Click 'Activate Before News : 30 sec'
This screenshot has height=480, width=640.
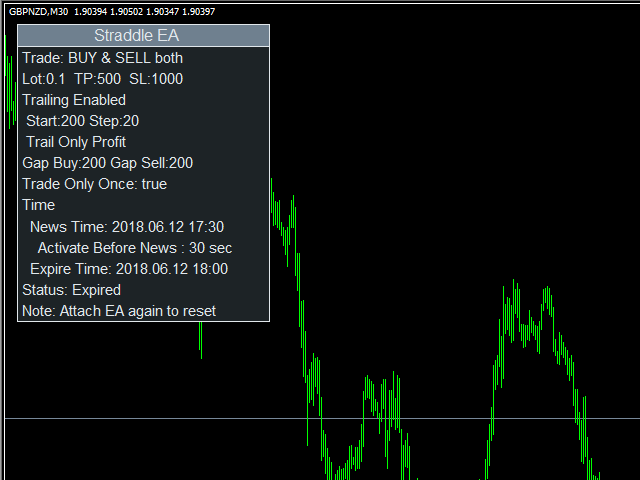click(135, 248)
